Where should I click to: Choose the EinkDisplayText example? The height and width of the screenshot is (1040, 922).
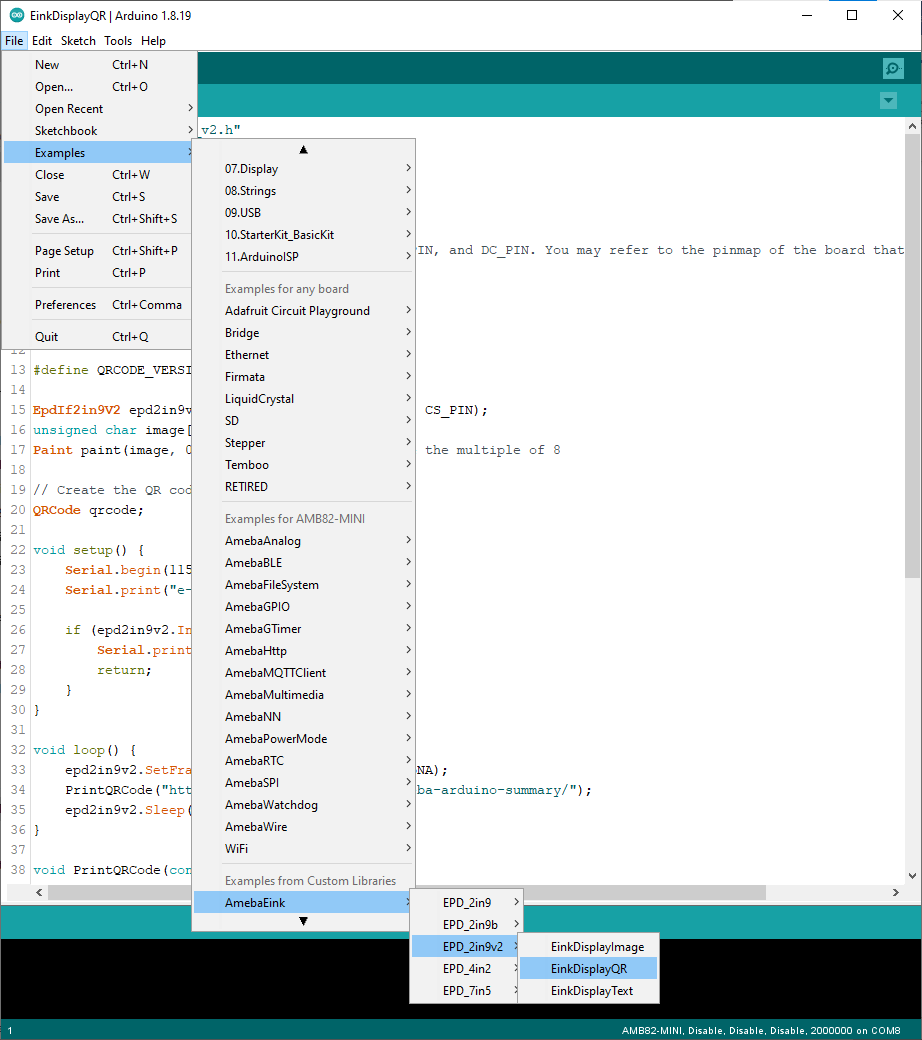click(x=591, y=990)
